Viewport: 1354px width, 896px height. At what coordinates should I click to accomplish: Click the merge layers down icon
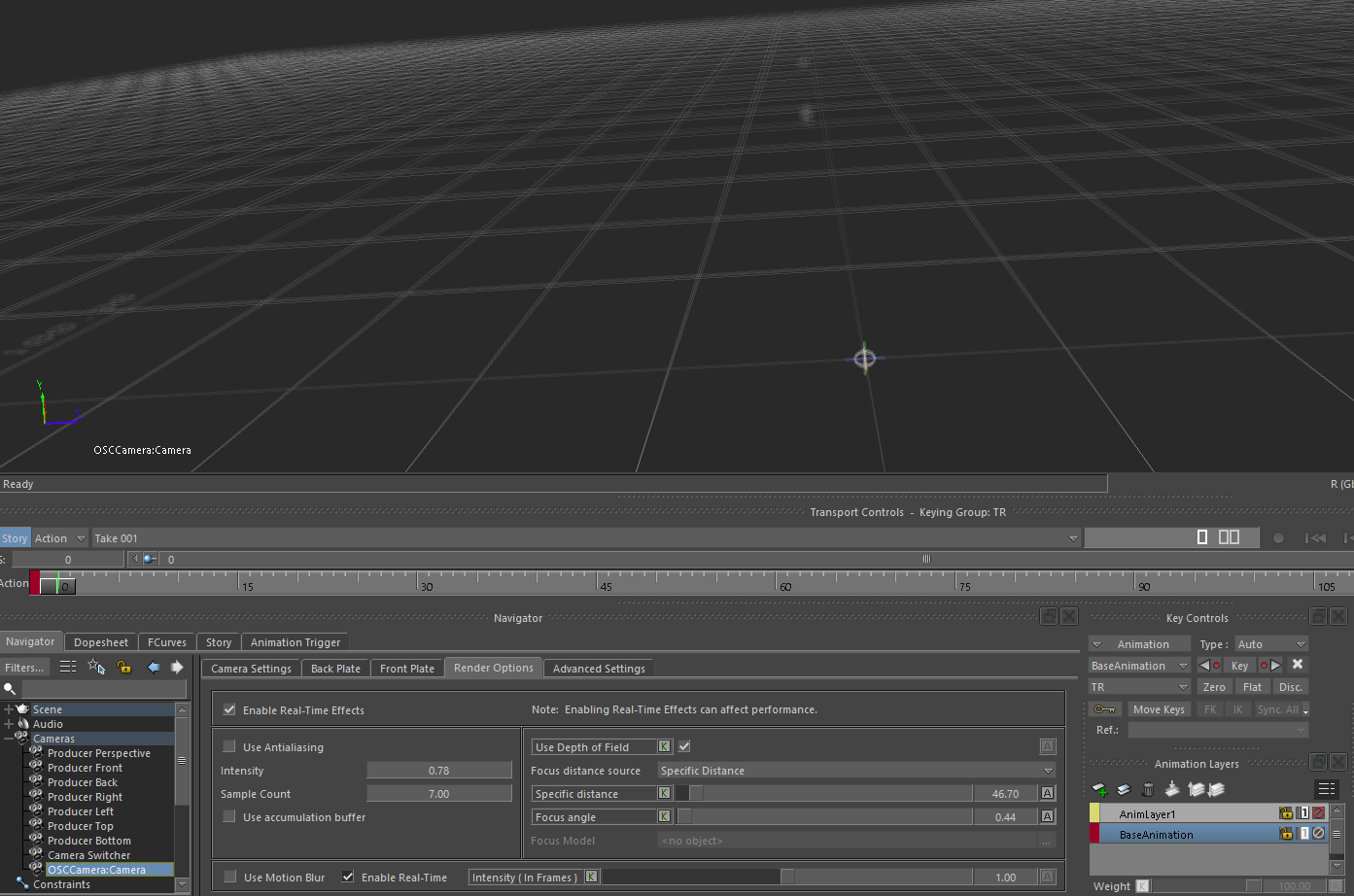tap(1172, 789)
